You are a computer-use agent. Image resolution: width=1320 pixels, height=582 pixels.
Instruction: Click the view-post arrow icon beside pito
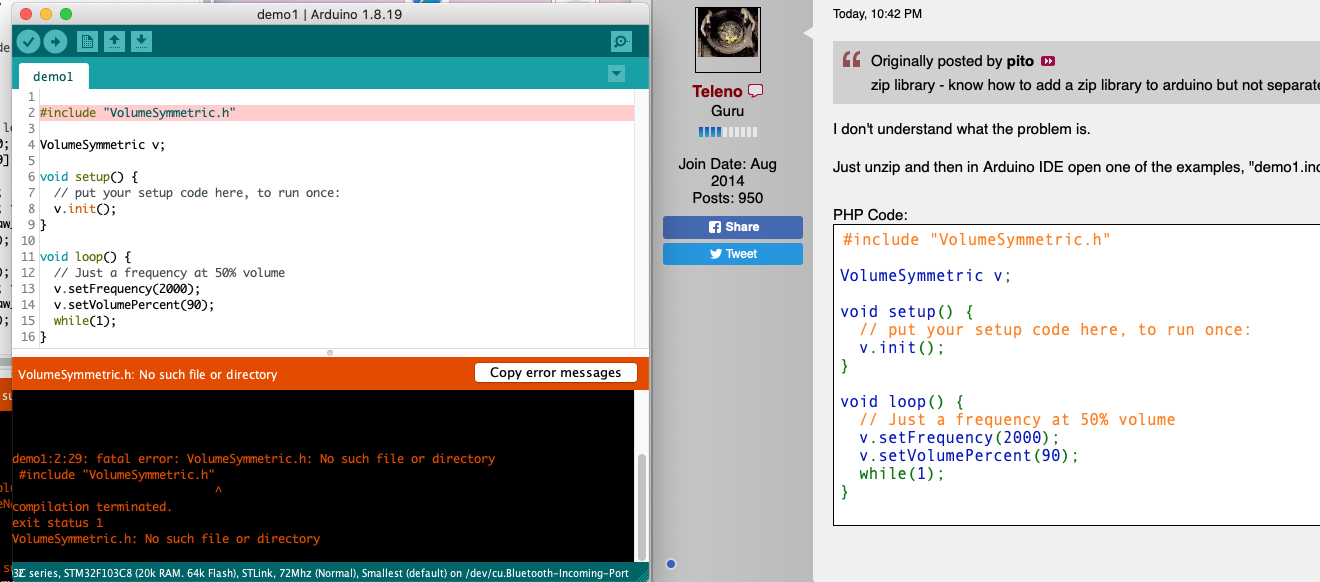click(x=1048, y=61)
